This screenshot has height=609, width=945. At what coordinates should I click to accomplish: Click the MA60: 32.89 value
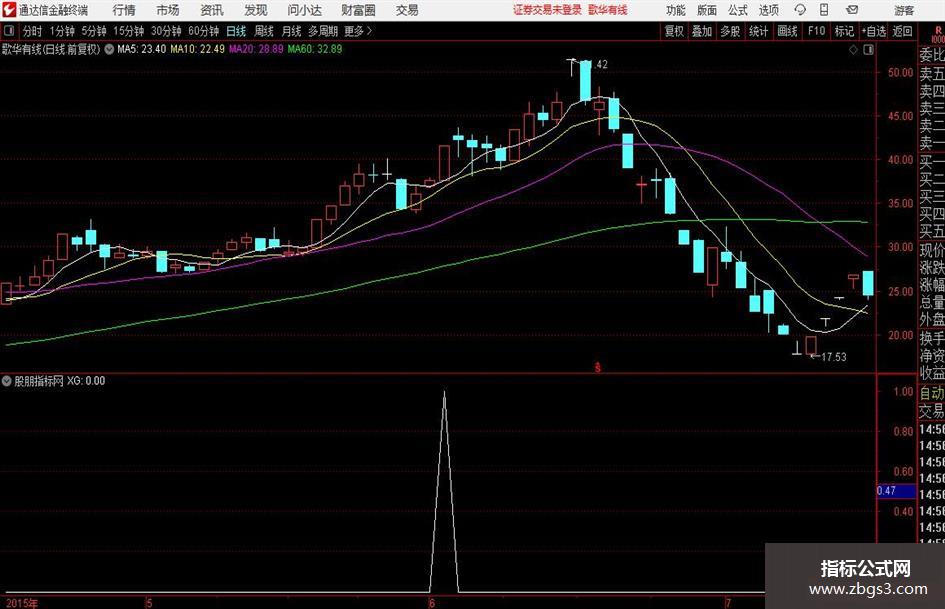pyautogui.click(x=315, y=49)
